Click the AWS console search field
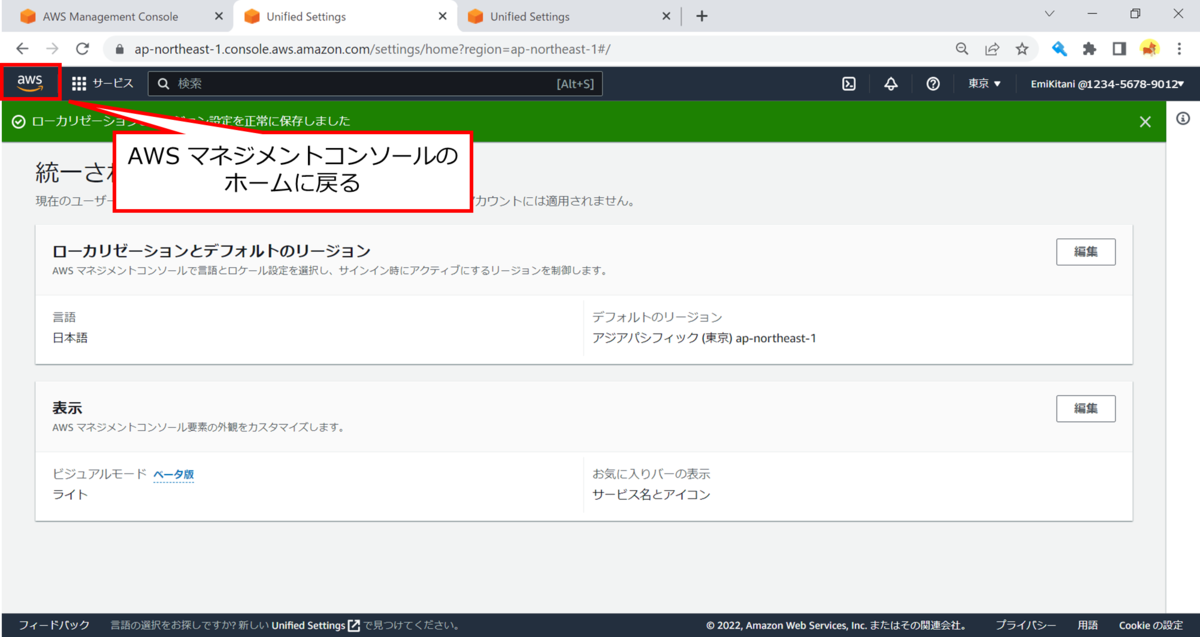 coord(375,84)
